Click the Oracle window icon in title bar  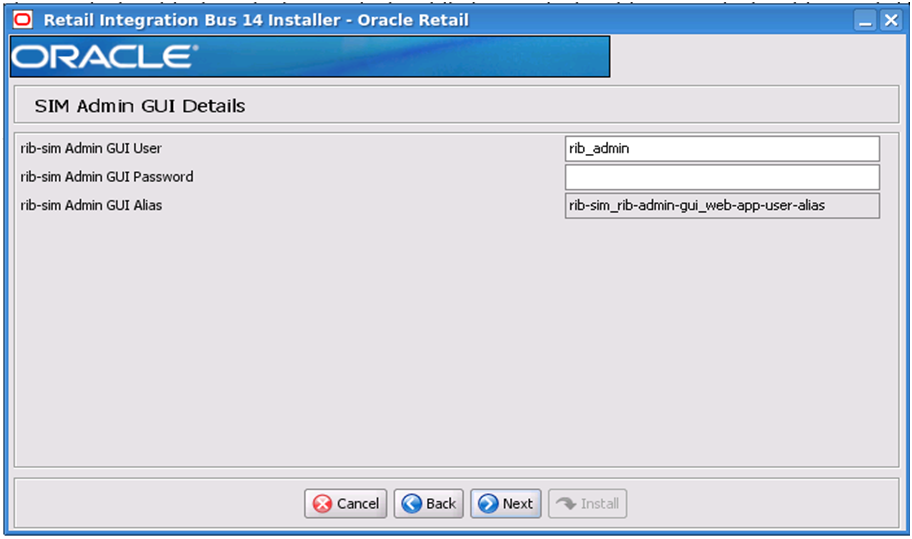tap(23, 20)
